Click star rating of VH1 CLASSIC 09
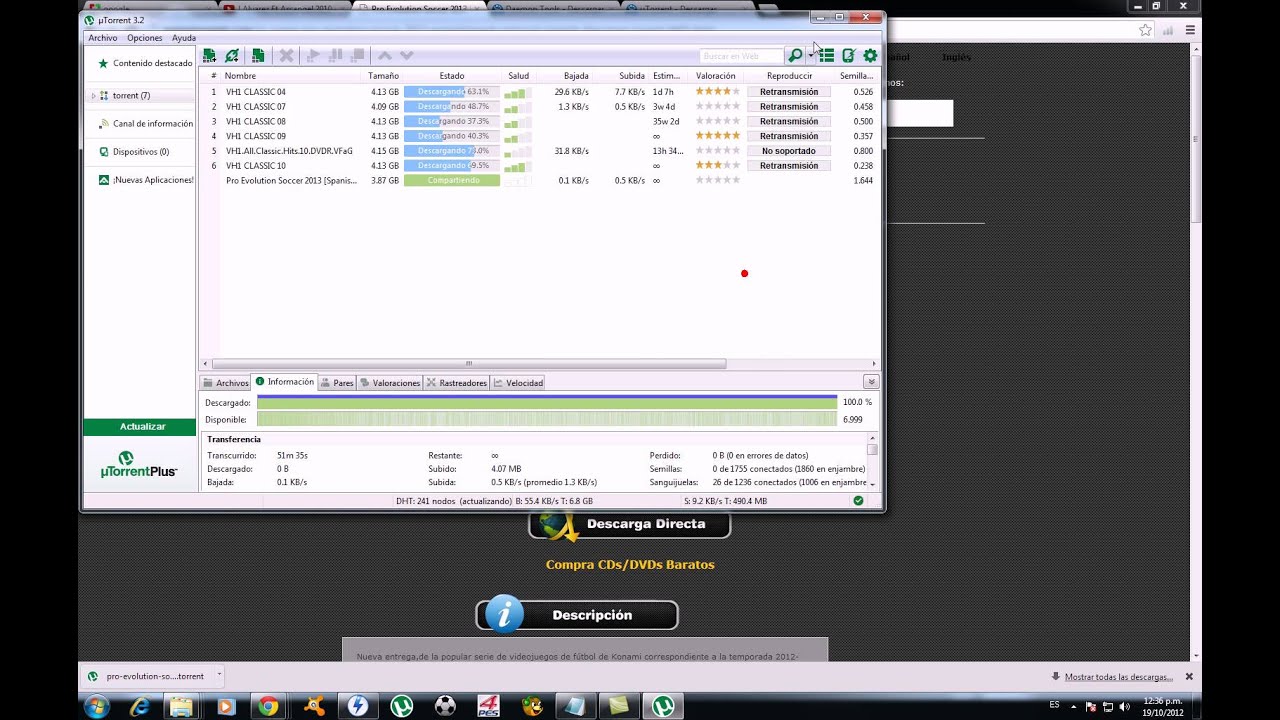The width and height of the screenshot is (1280, 720). click(718, 136)
